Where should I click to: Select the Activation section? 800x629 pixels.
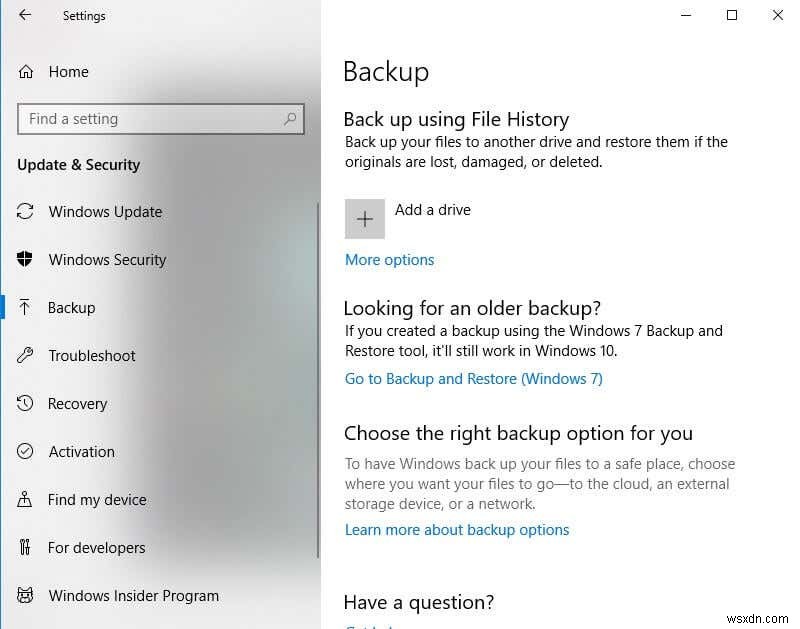click(81, 451)
